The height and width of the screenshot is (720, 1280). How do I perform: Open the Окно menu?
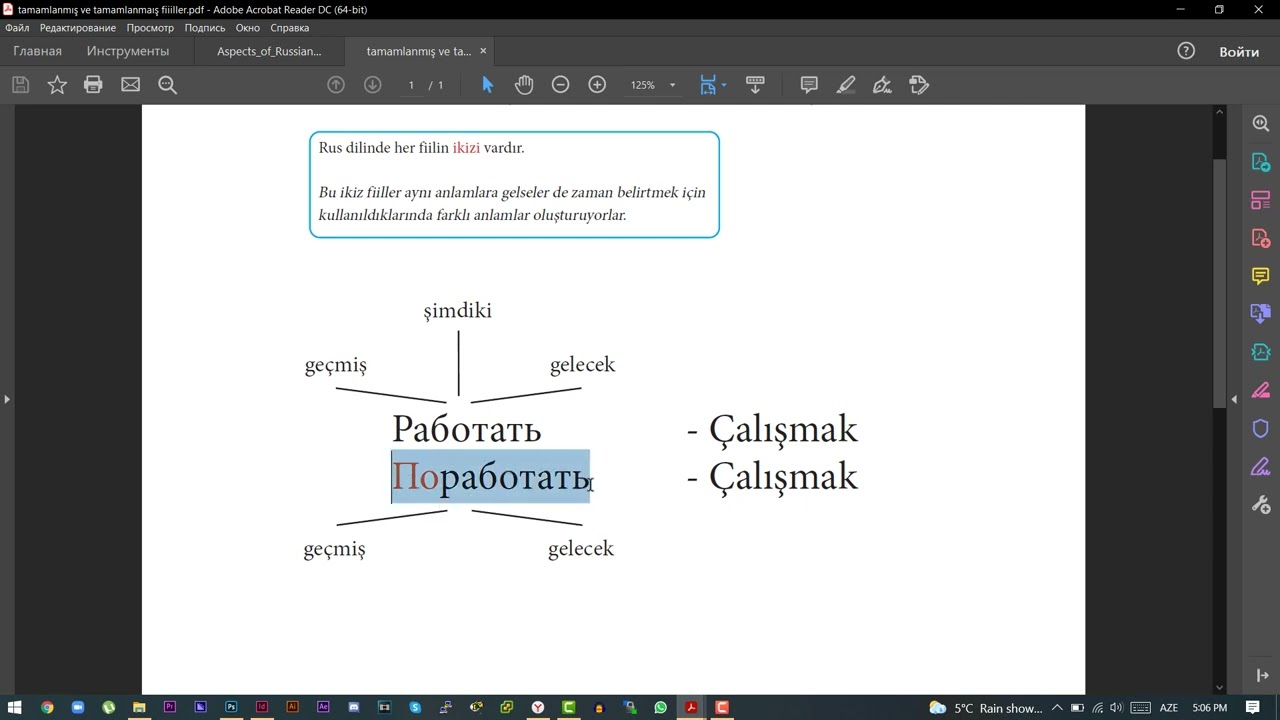[248, 28]
